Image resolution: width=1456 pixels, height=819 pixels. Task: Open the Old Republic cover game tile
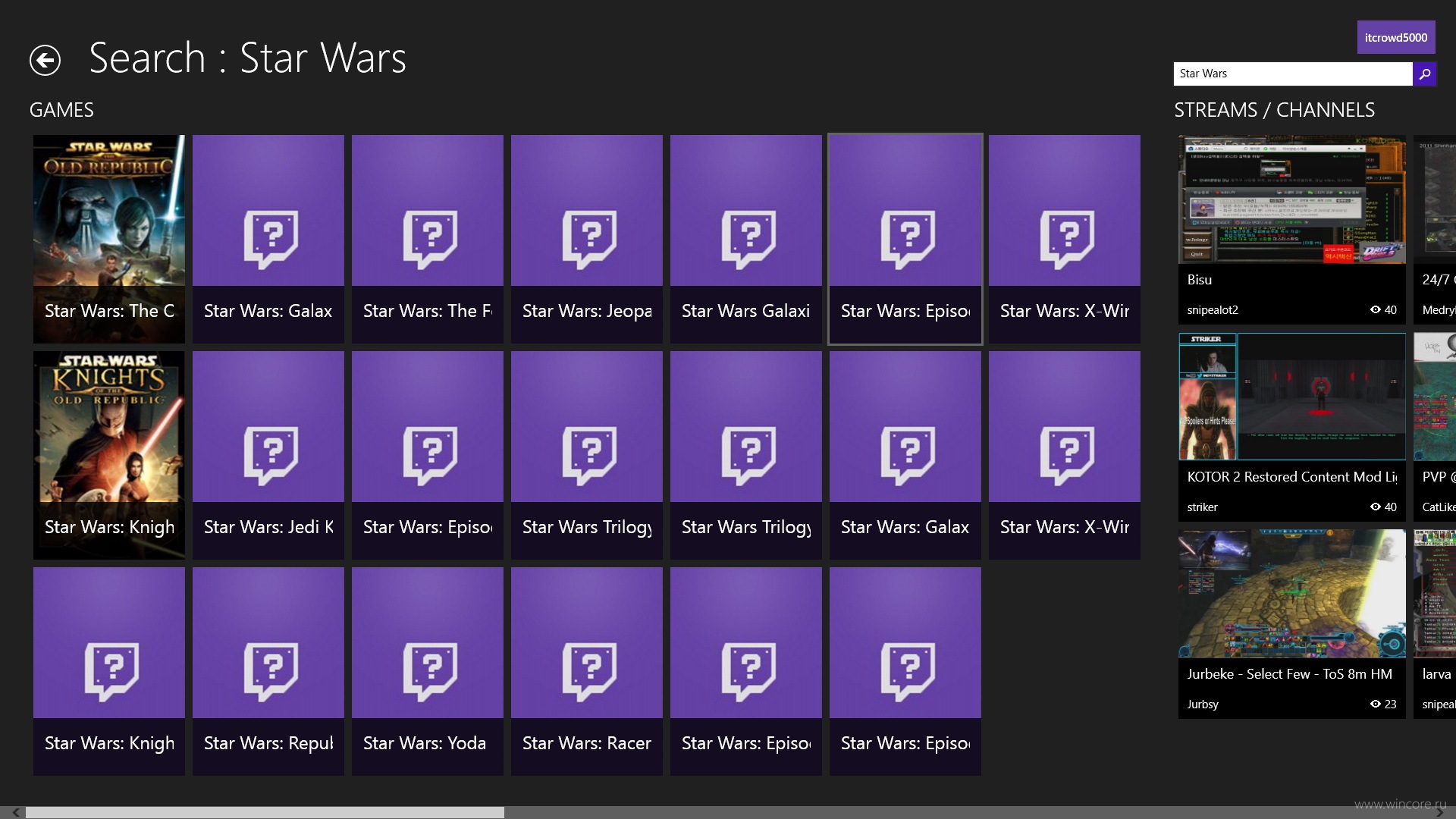point(109,239)
